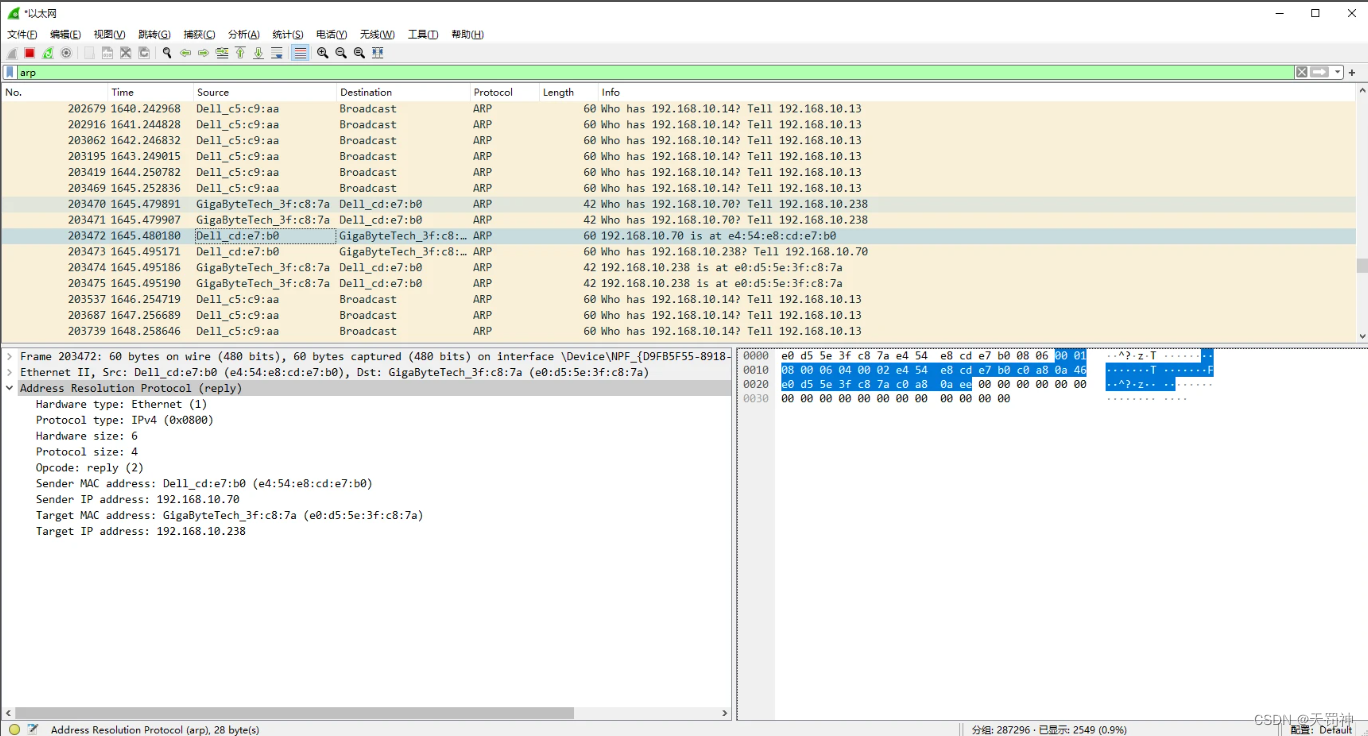Sort packets by Length column header
Screen dimensions: 1368x736
coord(569,92)
